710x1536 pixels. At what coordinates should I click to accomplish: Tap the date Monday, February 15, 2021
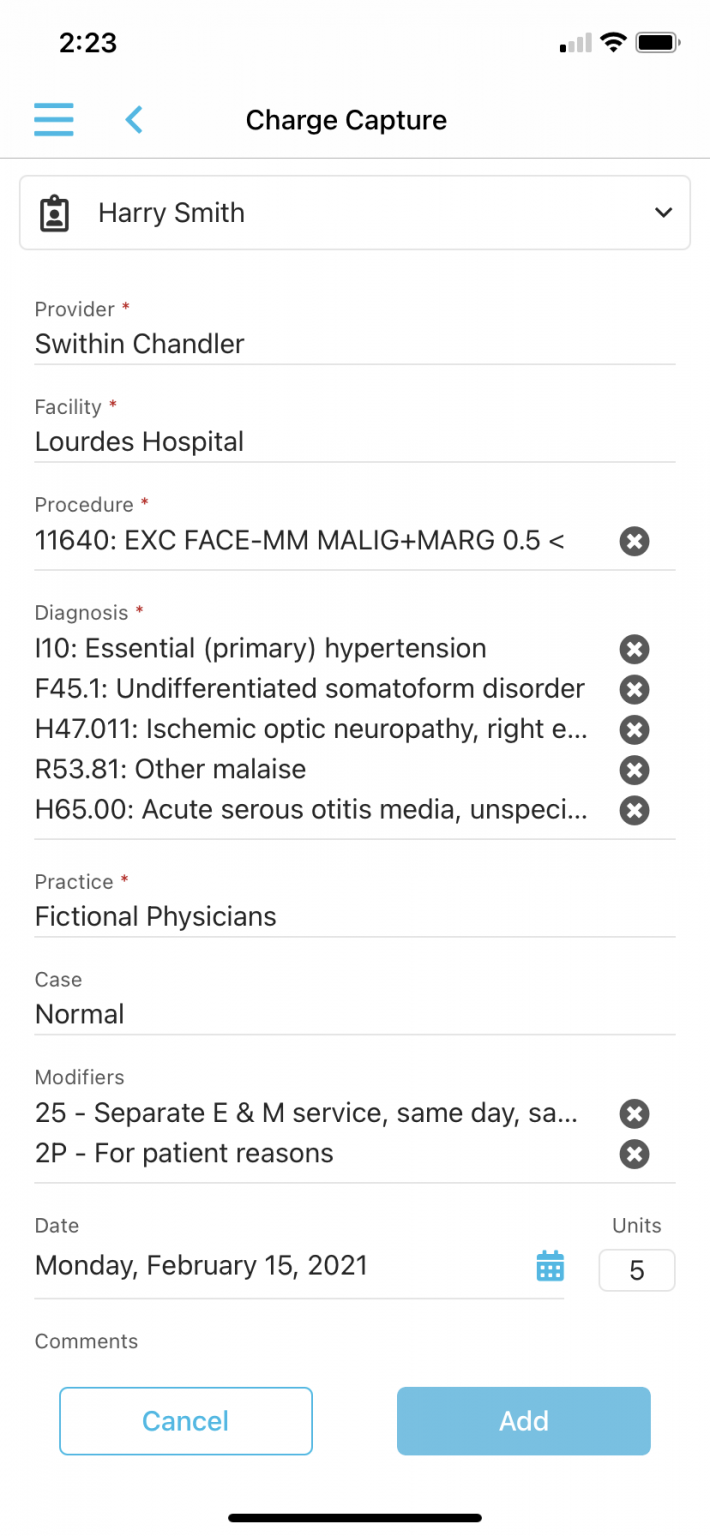coord(201,1266)
